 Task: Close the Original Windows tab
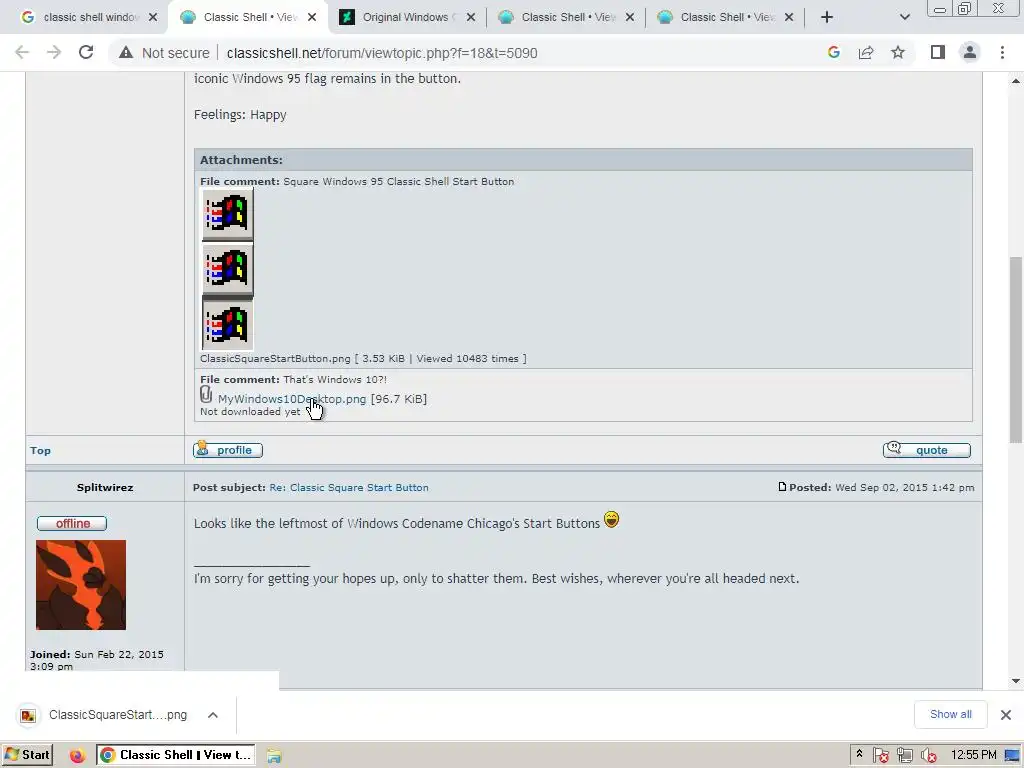[471, 17]
